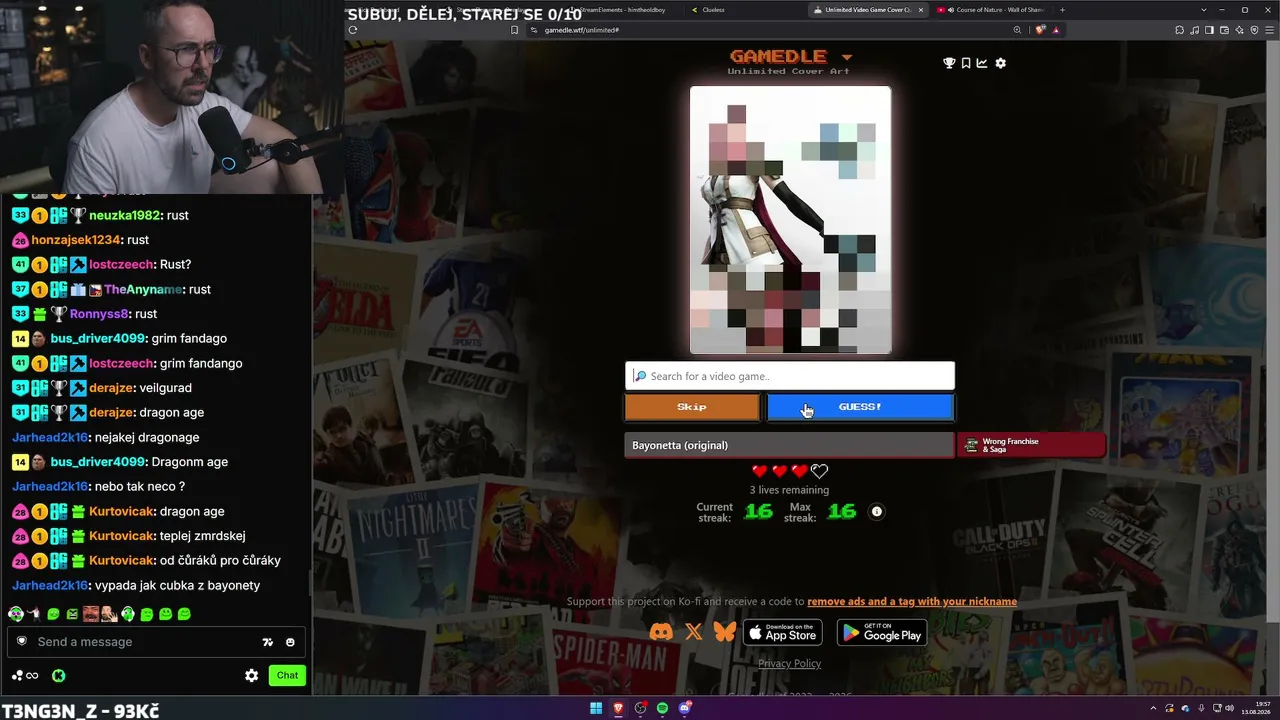This screenshot has height=720, width=1280.
Task: Open the browser main menu
Action: [x=1270, y=30]
